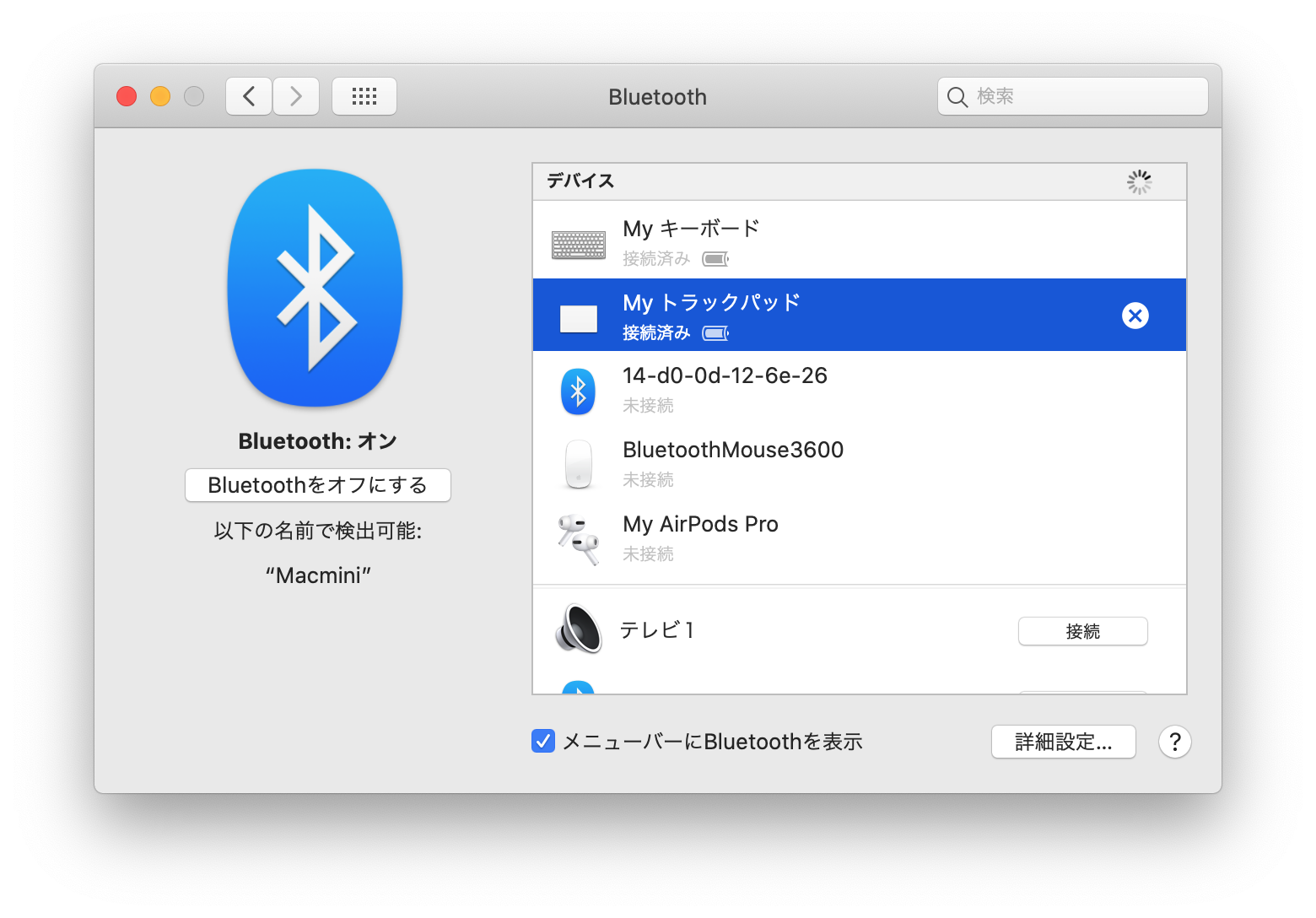
Task: Click the "Macmini" computer name text
Action: [318, 575]
